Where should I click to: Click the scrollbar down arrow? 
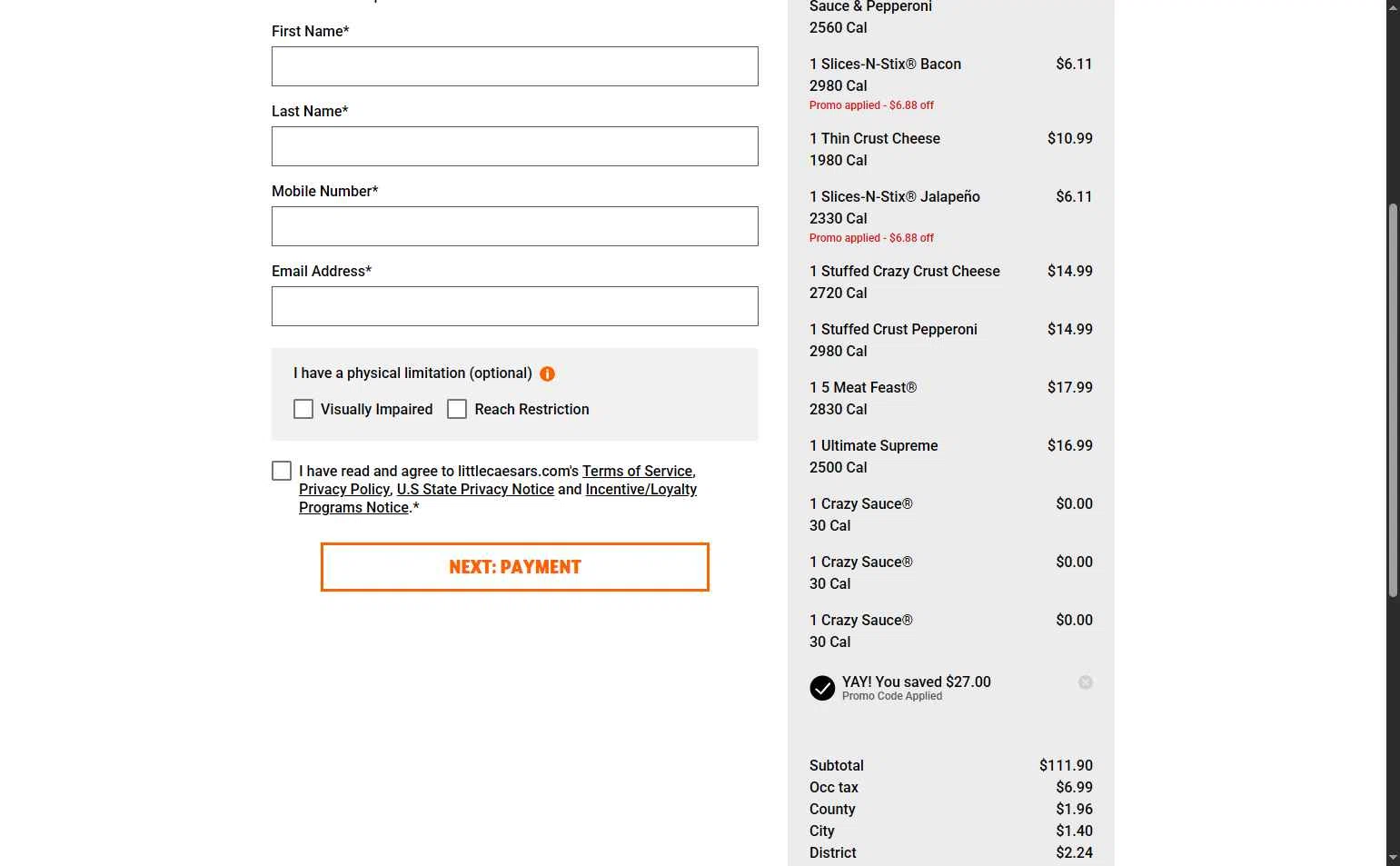pyautogui.click(x=1393, y=858)
